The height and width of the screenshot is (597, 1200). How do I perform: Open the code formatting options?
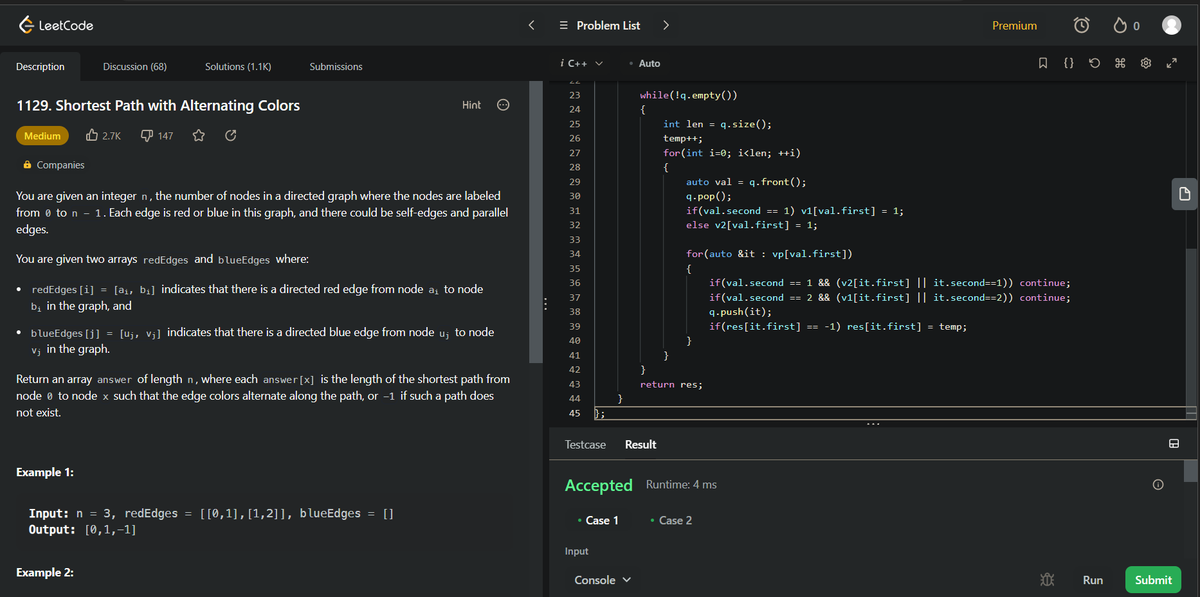click(1068, 62)
